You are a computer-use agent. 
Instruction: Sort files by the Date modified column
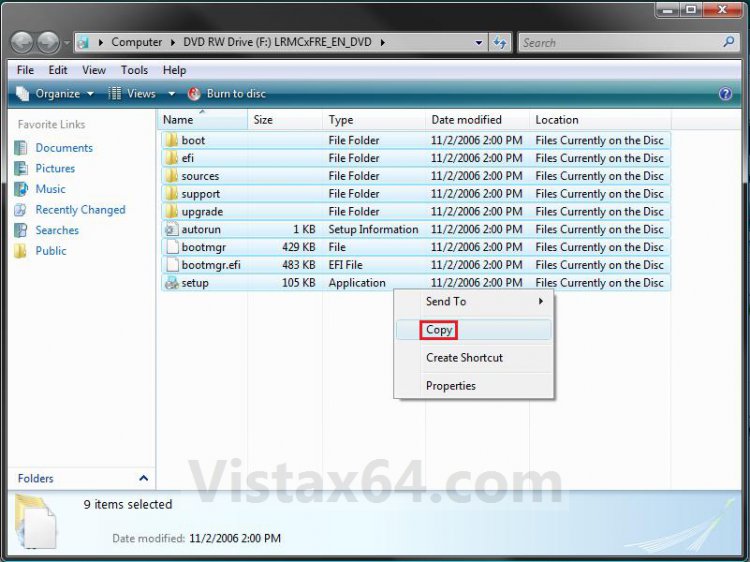tap(466, 120)
